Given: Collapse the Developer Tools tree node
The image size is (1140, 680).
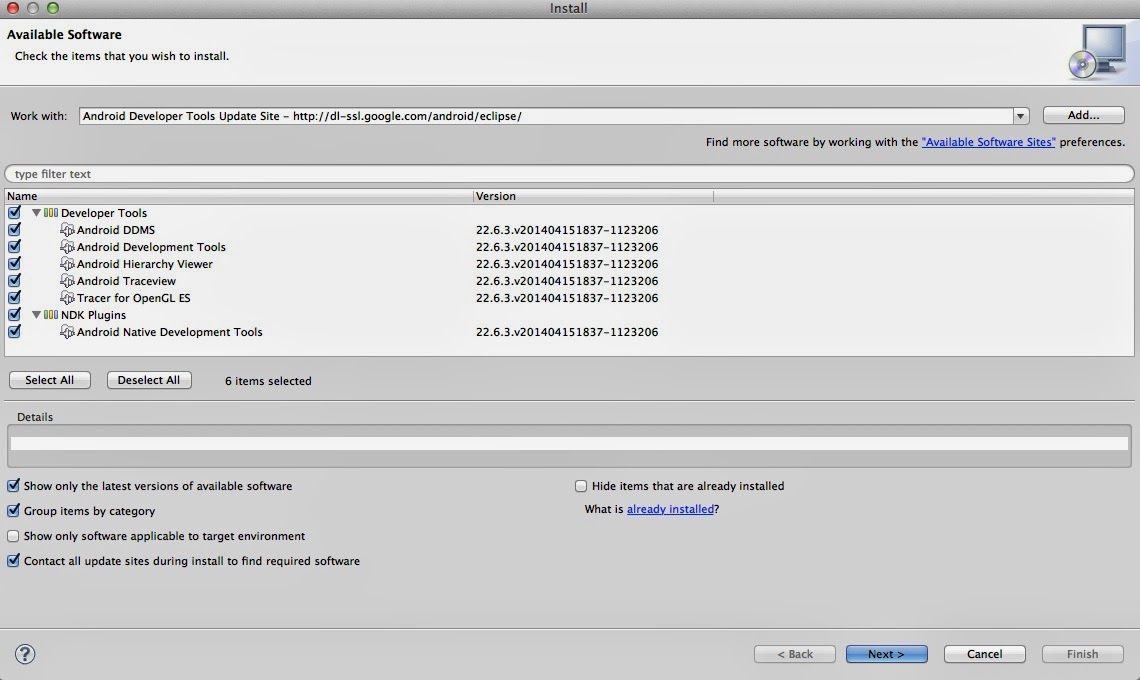Looking at the screenshot, I should click(x=36, y=212).
